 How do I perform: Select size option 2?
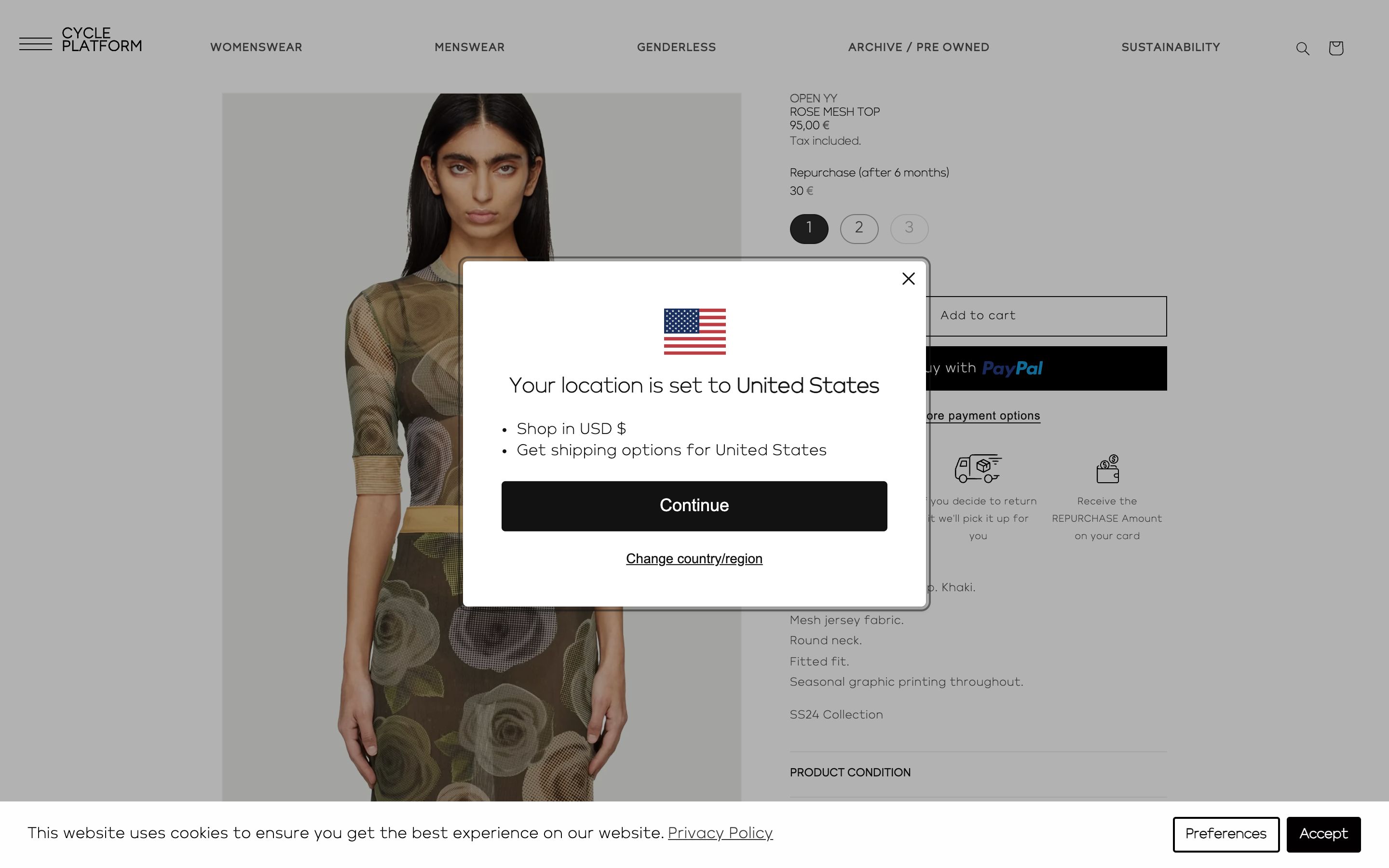[x=858, y=229]
